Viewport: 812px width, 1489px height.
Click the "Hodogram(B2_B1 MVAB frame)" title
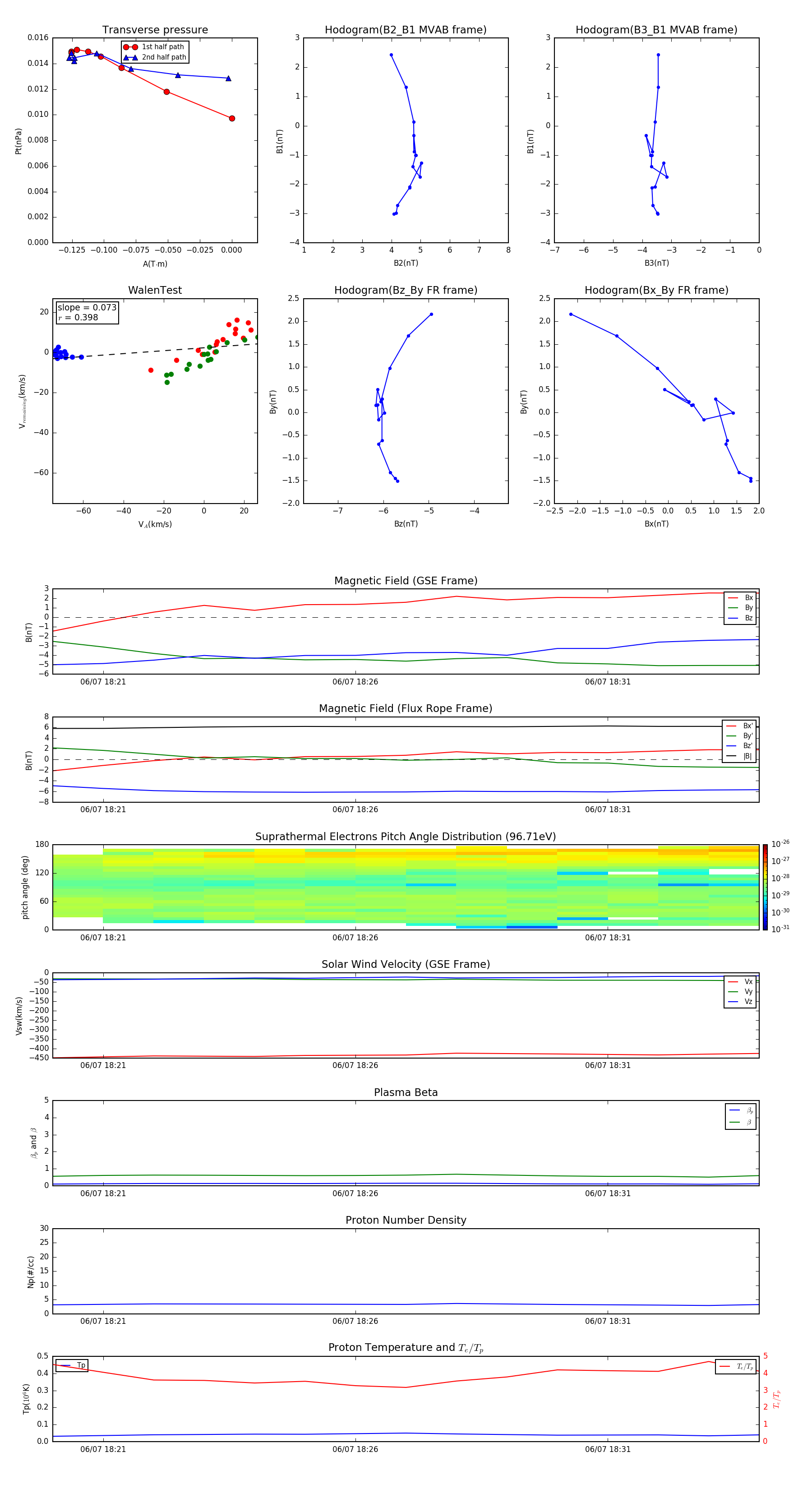pyautogui.click(x=406, y=30)
